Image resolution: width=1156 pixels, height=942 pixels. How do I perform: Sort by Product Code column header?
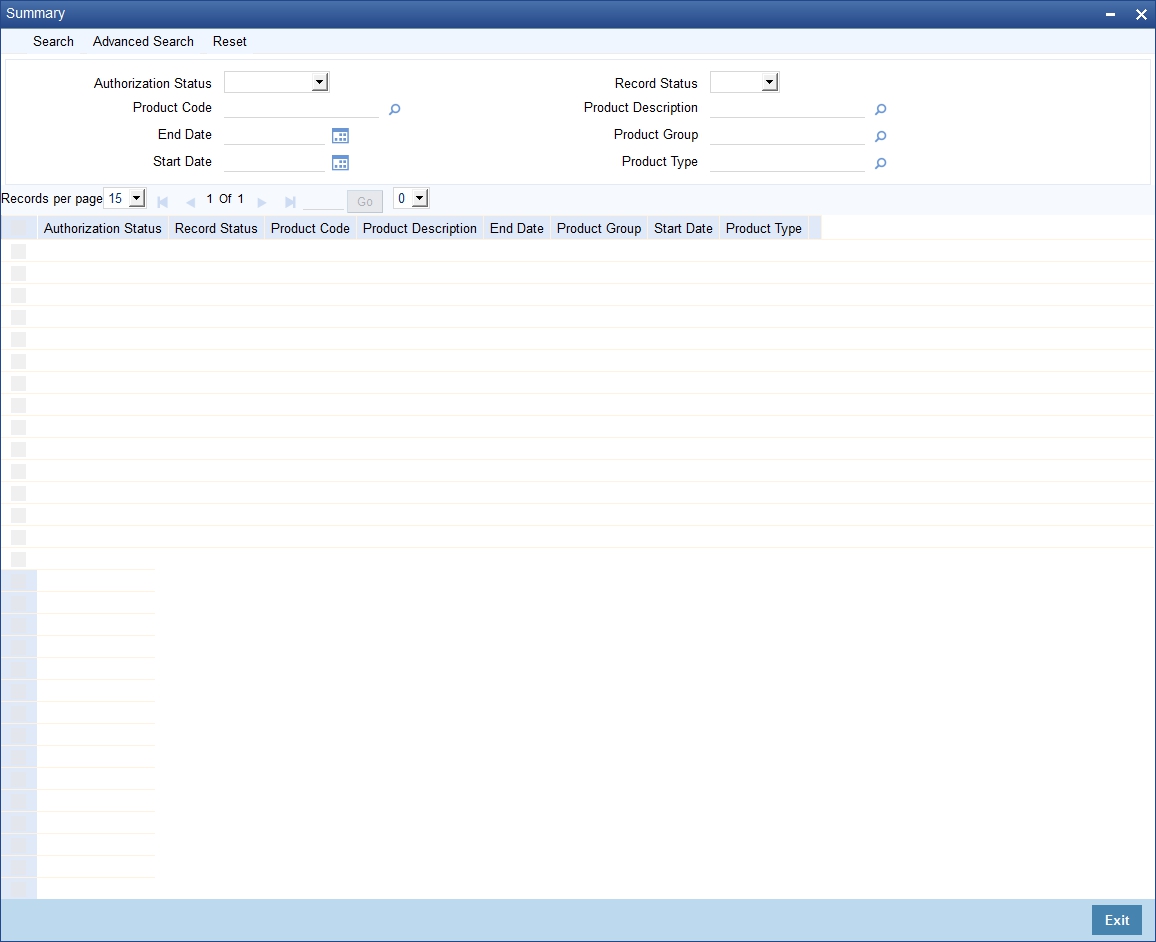click(310, 228)
